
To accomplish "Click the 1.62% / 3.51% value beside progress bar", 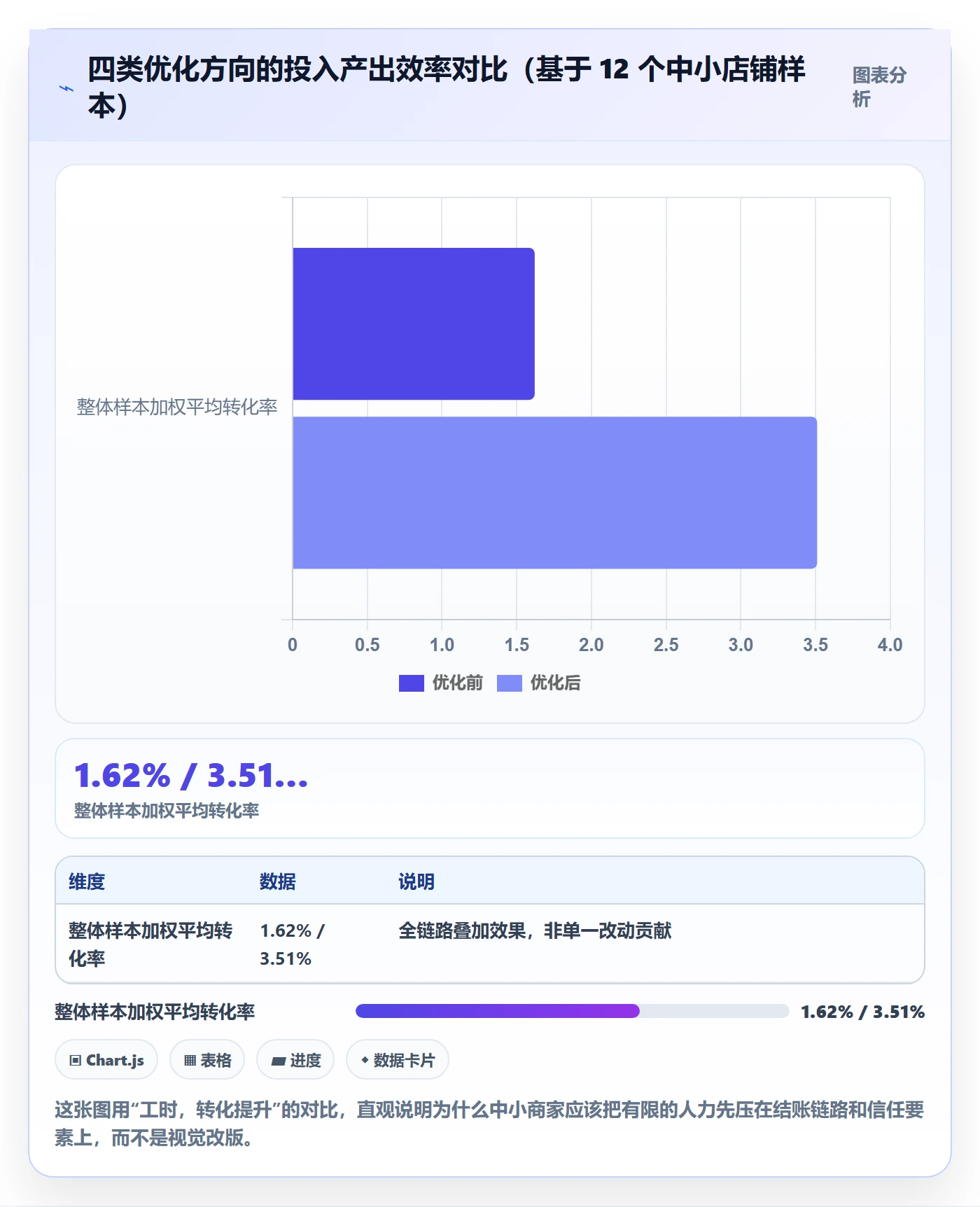I will tap(863, 1012).
